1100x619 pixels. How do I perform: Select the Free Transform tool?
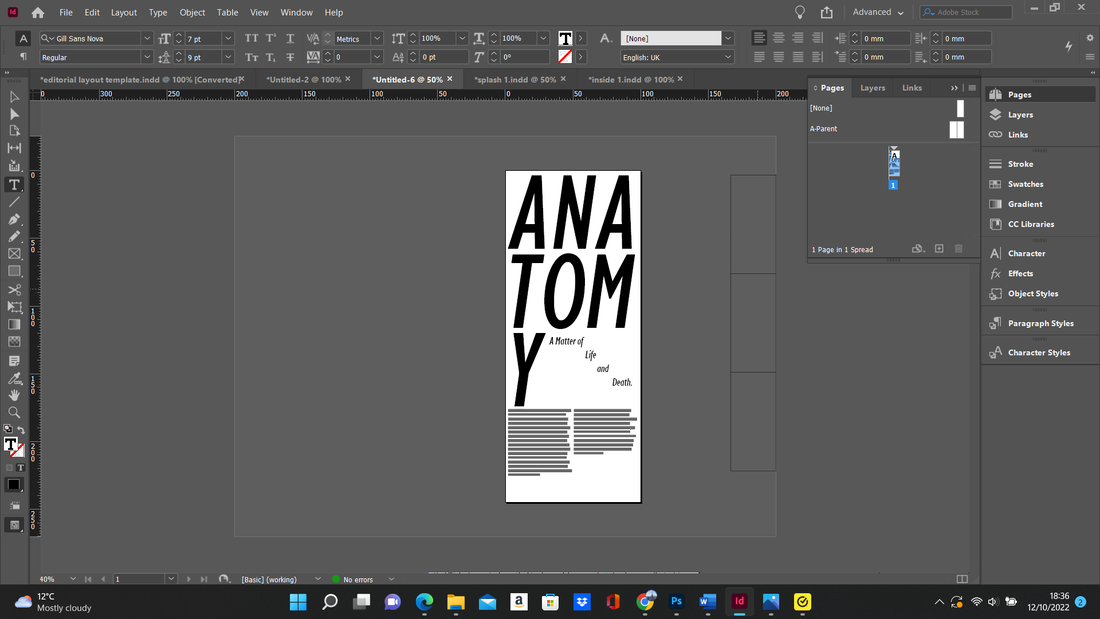pos(14,307)
